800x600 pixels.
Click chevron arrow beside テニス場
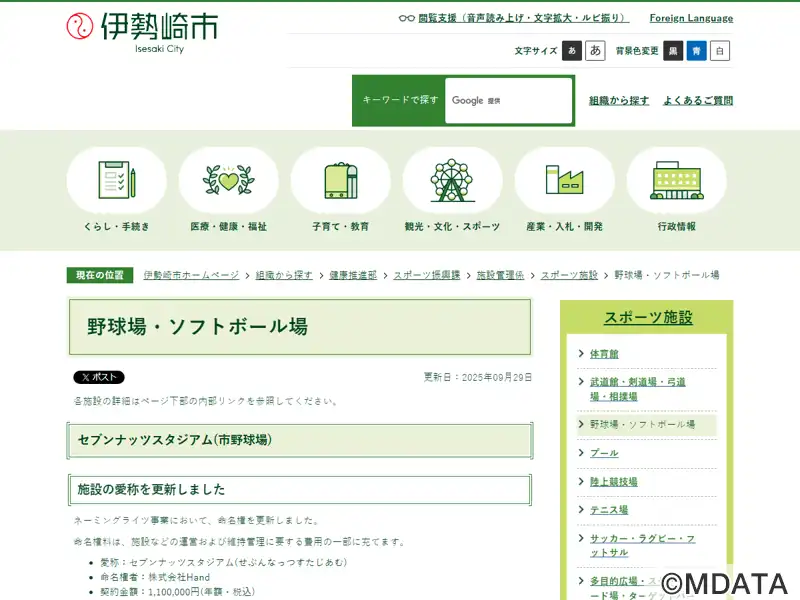[x=581, y=509]
